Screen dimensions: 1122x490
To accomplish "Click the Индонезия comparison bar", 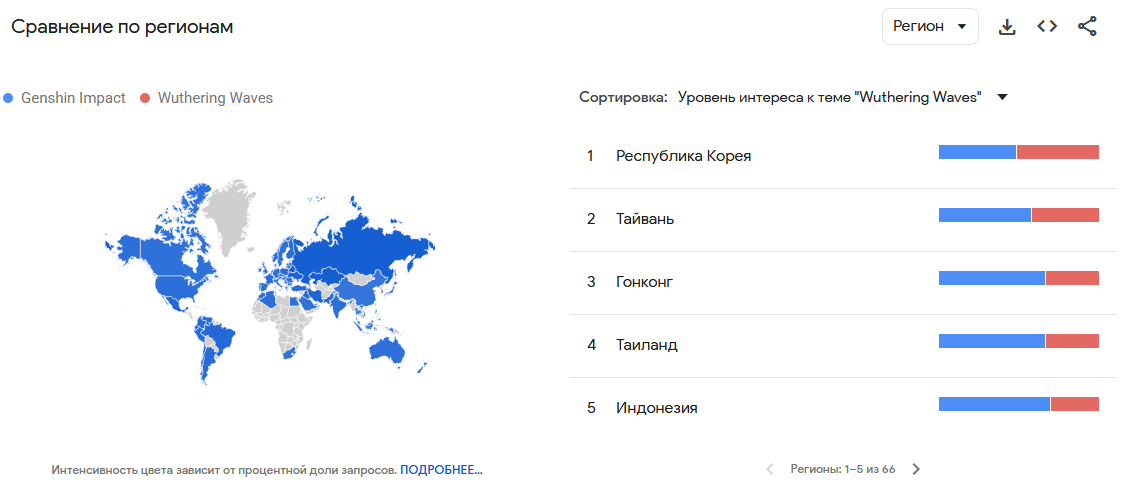I will [1018, 404].
